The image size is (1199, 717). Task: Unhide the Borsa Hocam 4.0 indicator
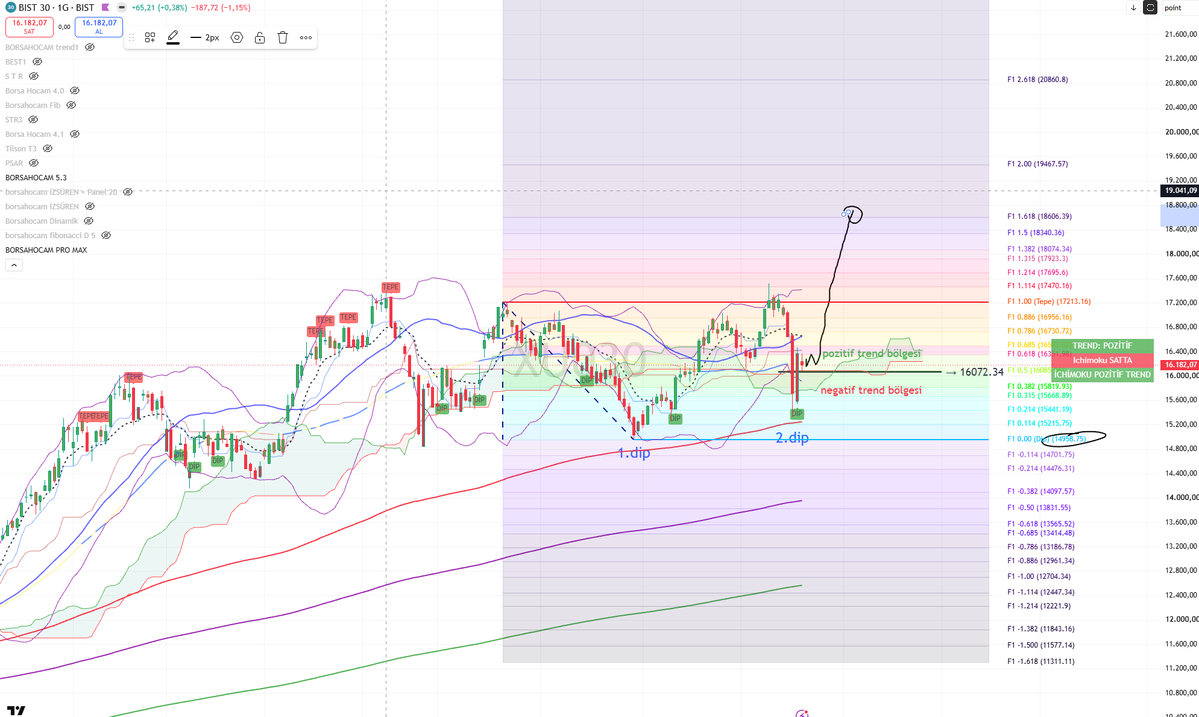pos(74,91)
